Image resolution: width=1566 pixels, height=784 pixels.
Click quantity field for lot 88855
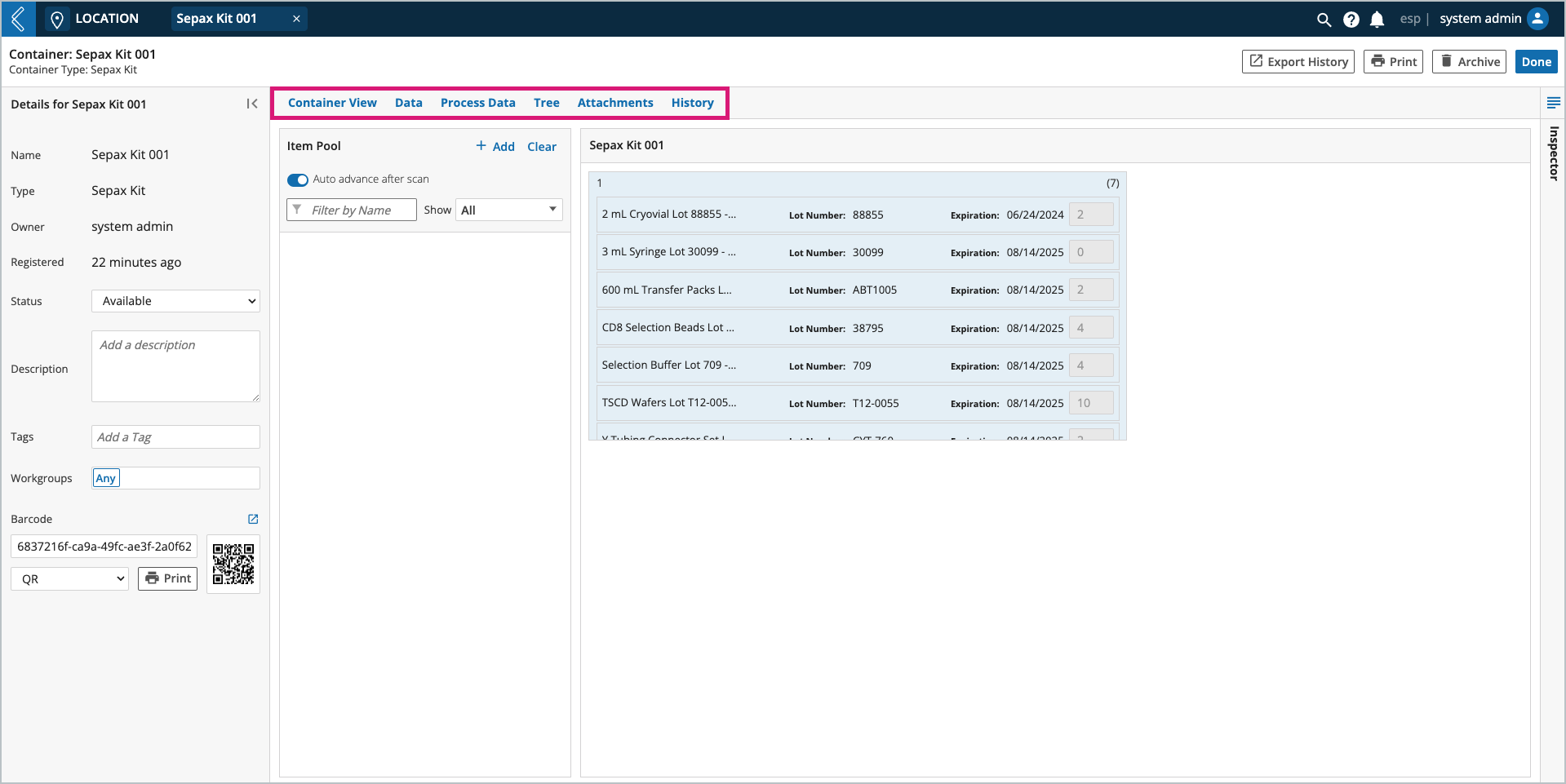click(1091, 215)
